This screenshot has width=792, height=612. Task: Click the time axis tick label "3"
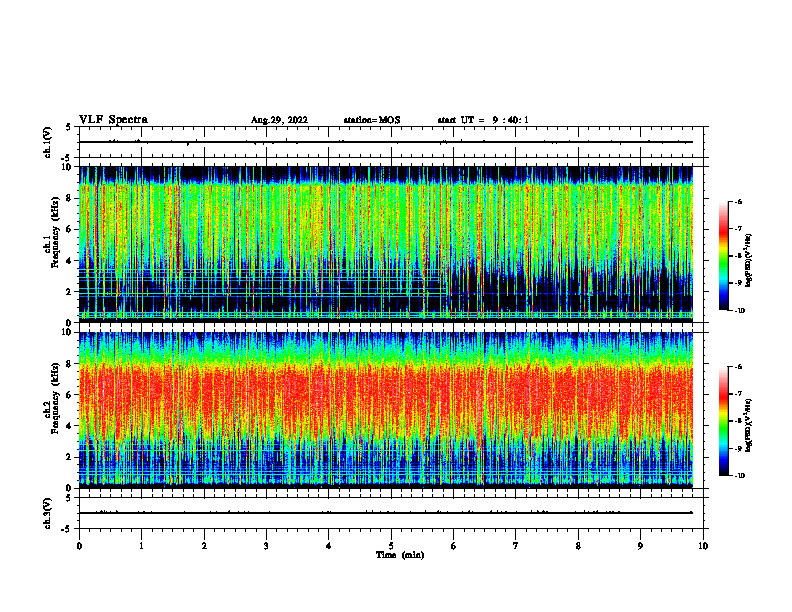click(x=266, y=546)
